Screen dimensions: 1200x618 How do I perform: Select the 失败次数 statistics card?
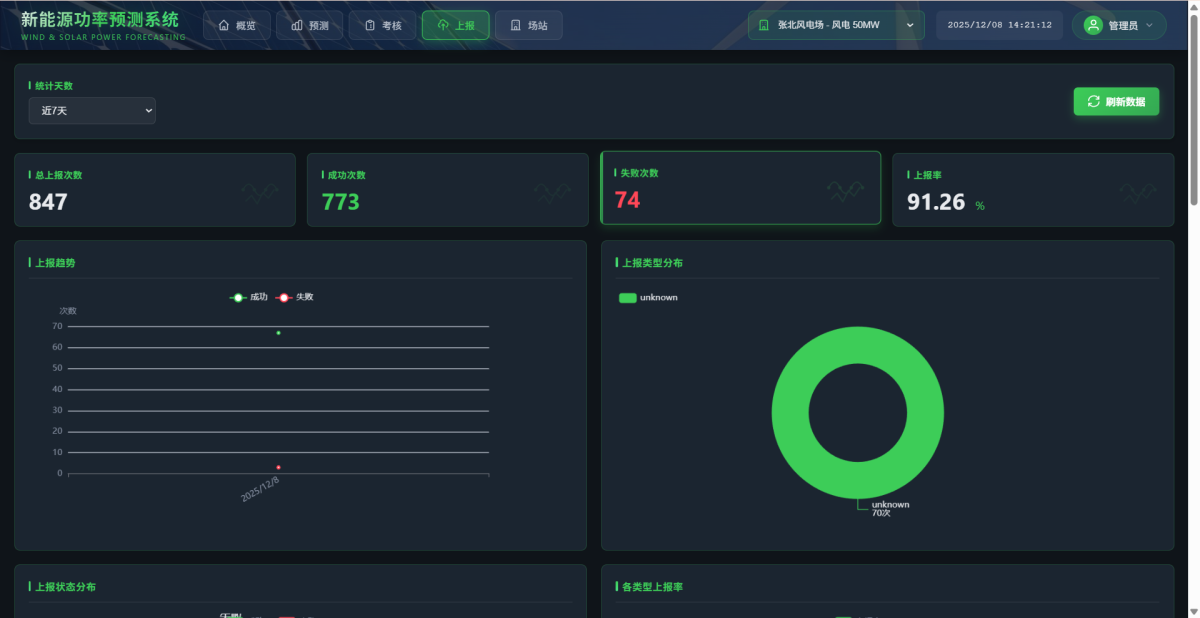click(x=740, y=188)
